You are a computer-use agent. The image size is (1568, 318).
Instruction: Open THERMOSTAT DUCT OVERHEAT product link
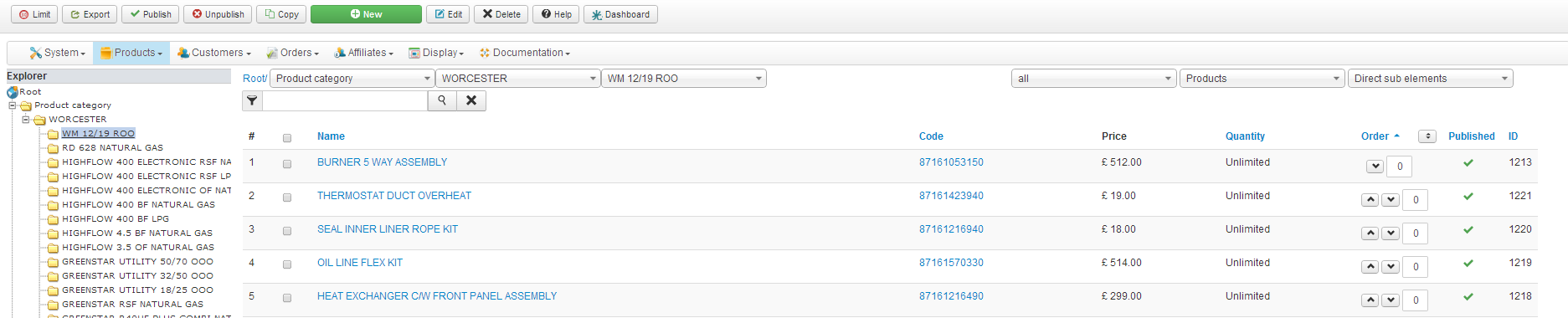[x=394, y=196]
